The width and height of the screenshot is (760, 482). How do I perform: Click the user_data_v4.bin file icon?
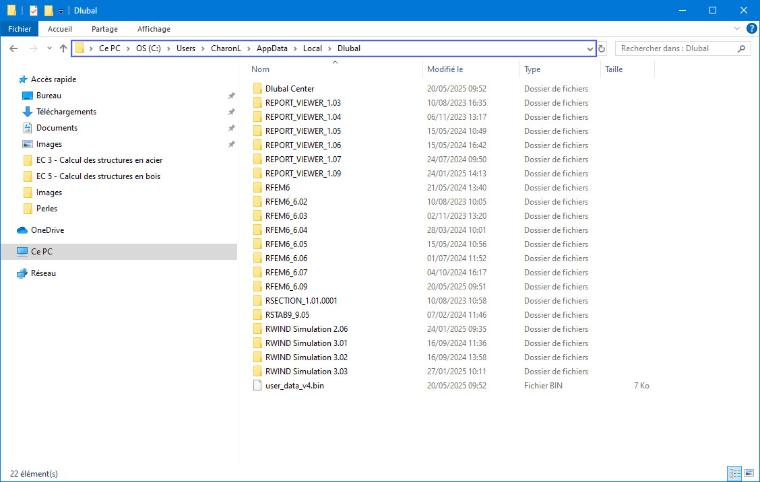pos(257,386)
